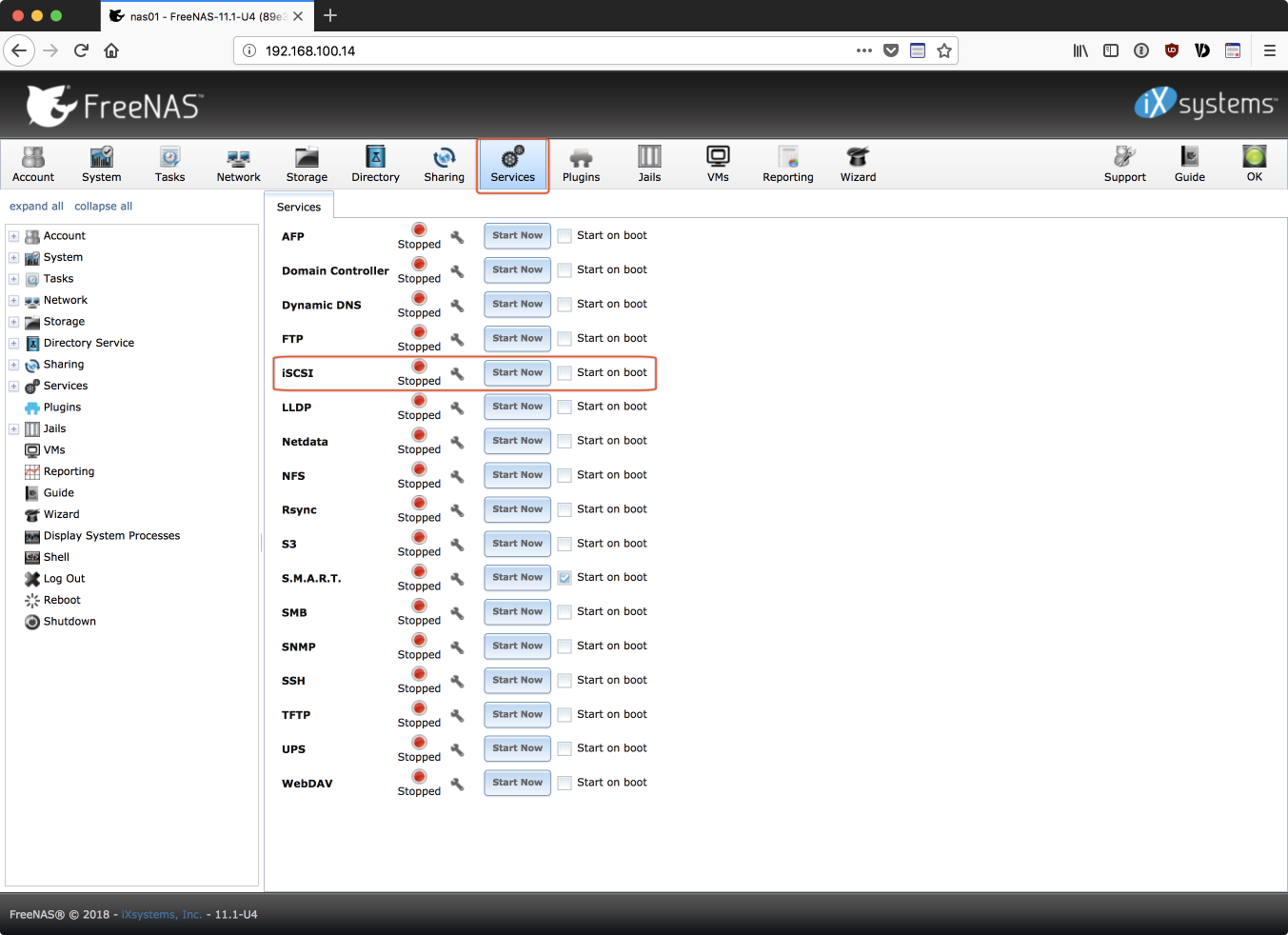Image resolution: width=1288 pixels, height=935 pixels.
Task: Click the Sharing icon in toolbar
Action: (444, 164)
